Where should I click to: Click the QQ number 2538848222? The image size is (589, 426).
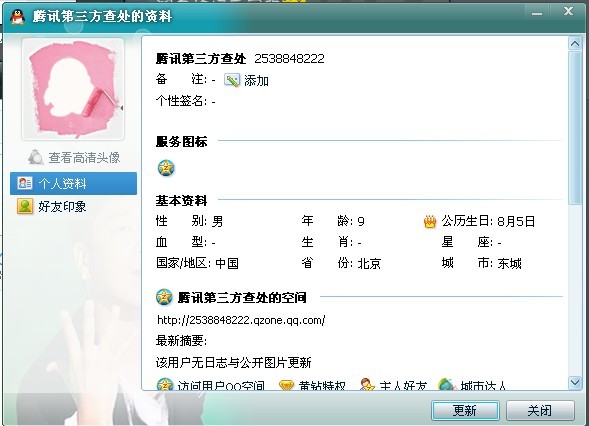pyautogui.click(x=289, y=59)
